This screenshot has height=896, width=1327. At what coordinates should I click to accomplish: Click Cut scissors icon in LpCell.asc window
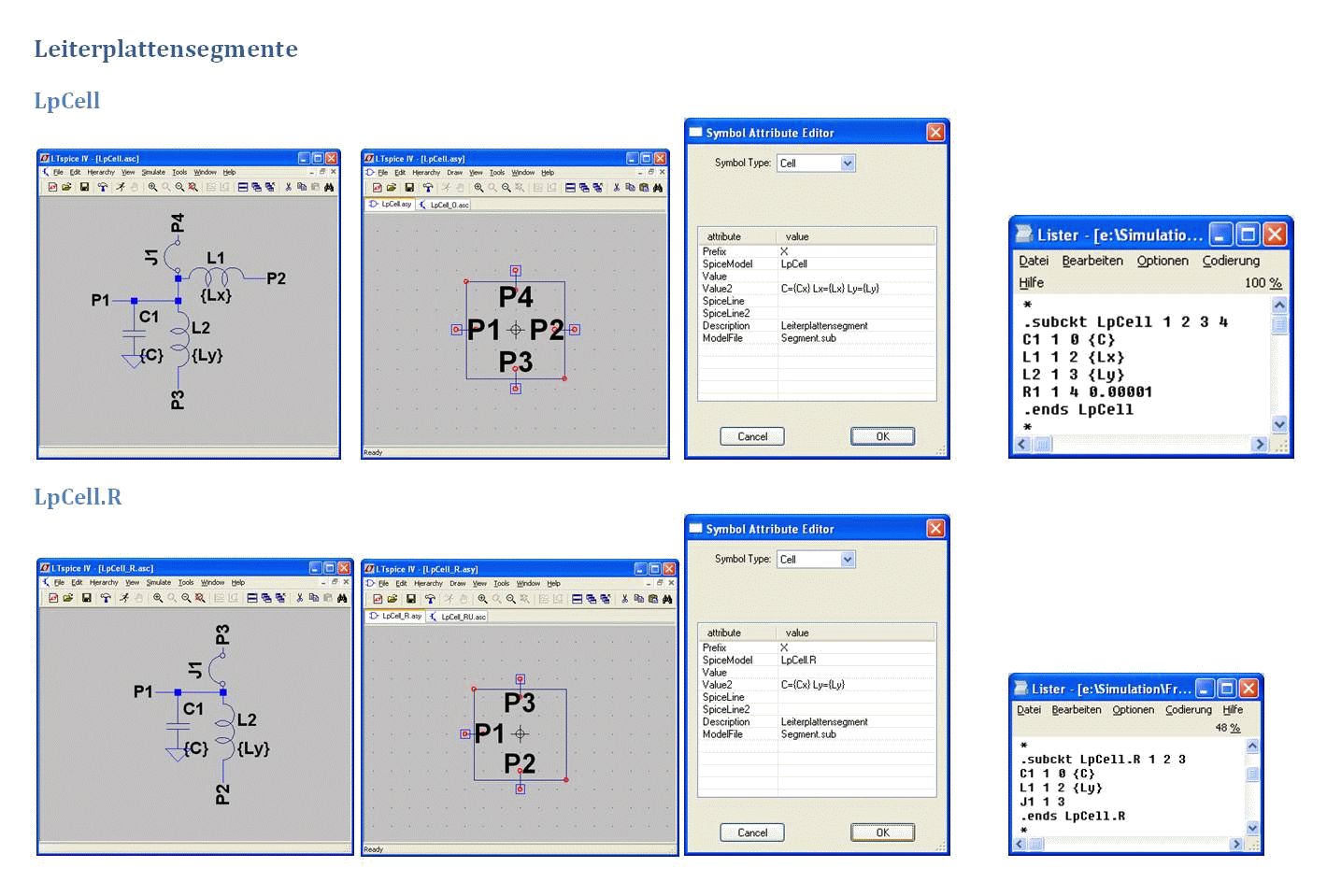(x=288, y=187)
